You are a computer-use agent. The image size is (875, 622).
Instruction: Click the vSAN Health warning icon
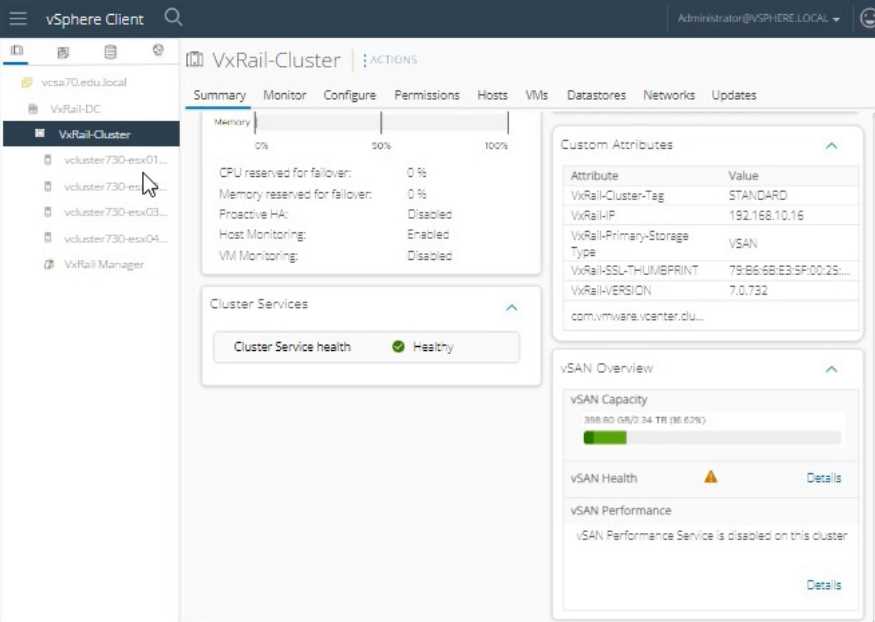710,478
